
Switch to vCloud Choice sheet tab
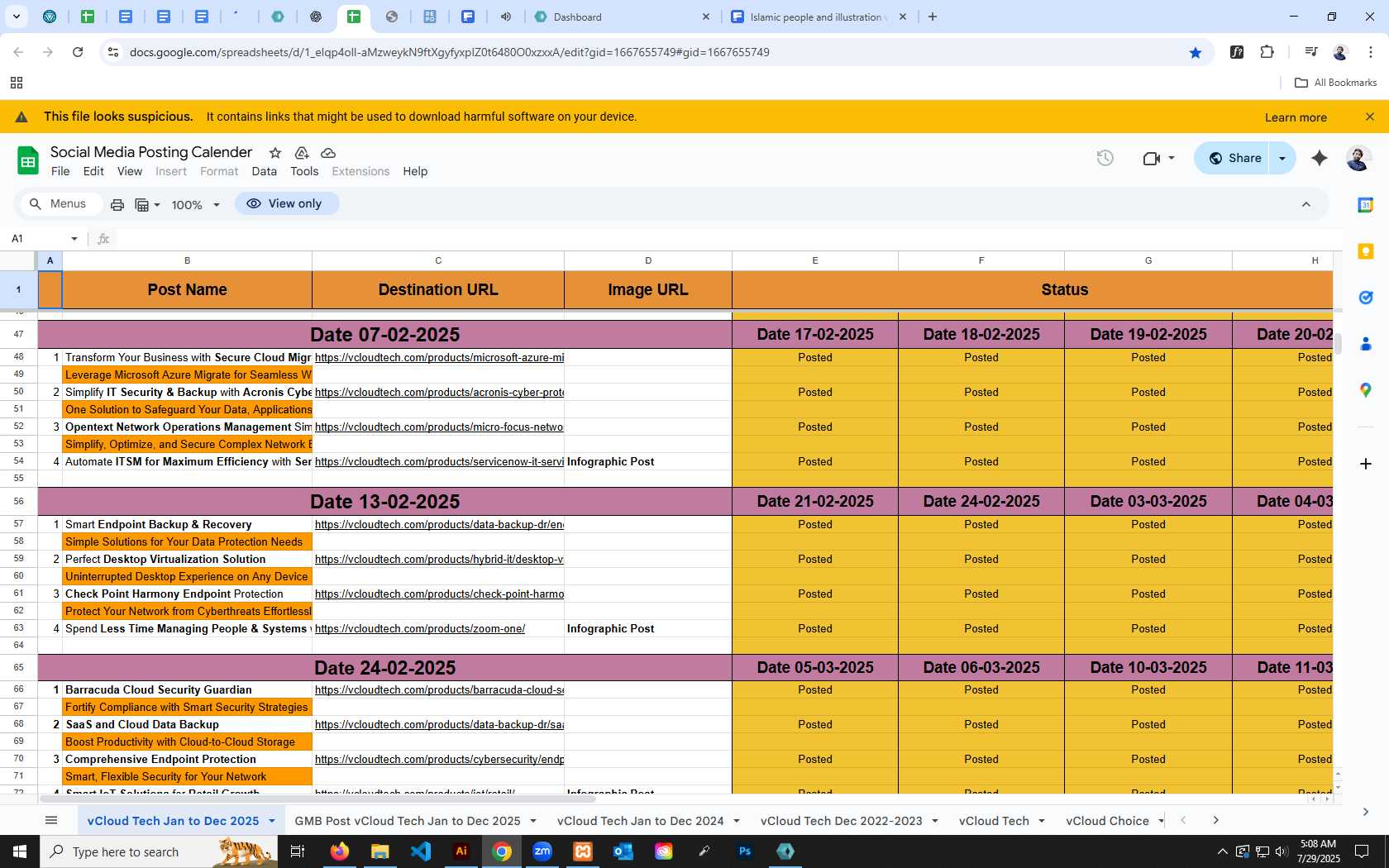point(1107,821)
